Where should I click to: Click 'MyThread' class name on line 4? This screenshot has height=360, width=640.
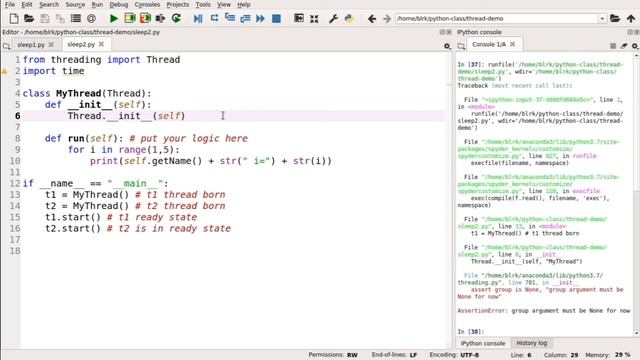point(78,93)
